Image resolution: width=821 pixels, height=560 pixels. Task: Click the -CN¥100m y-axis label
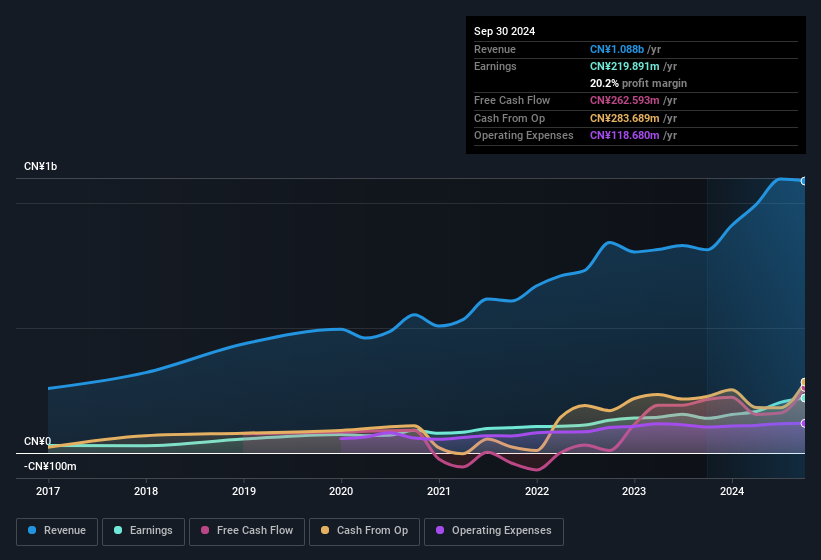coord(50,466)
